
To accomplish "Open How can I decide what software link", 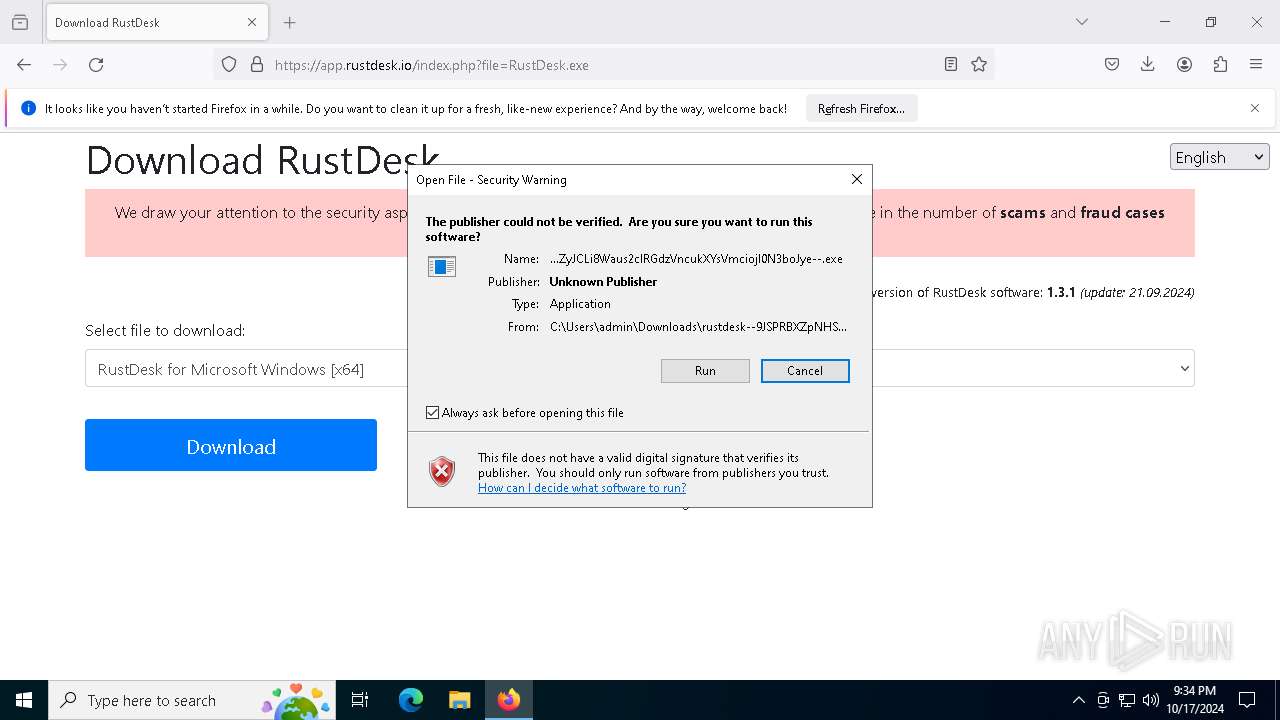I will [x=582, y=488].
